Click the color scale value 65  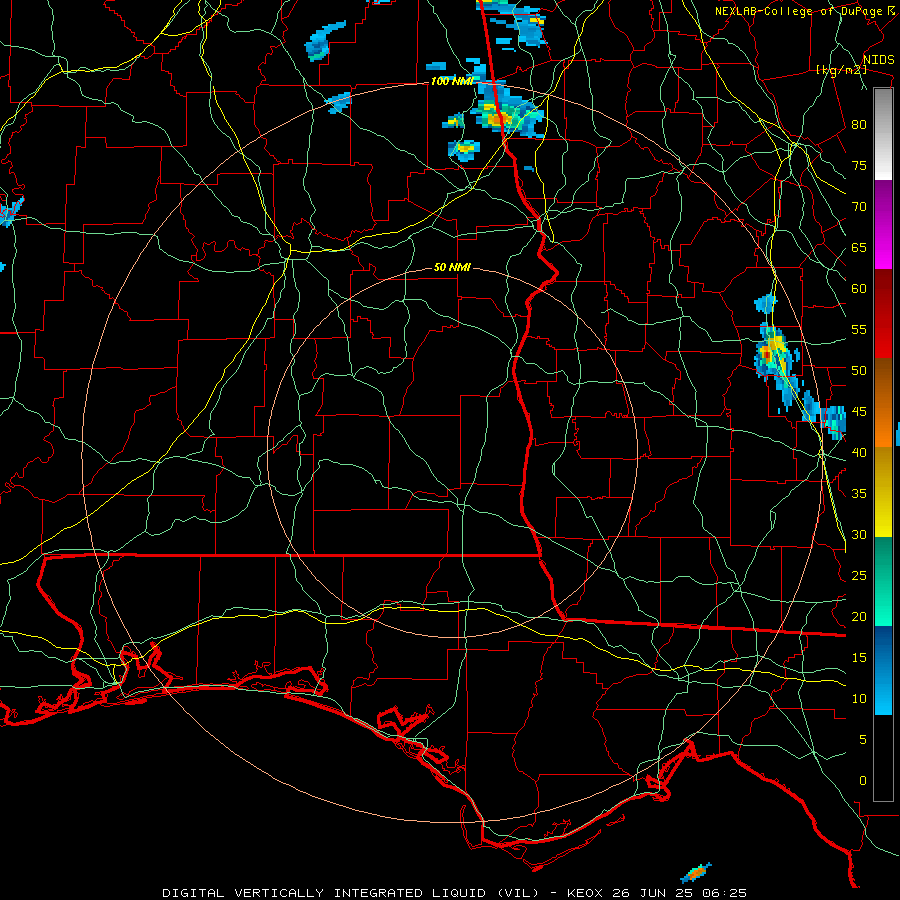point(859,247)
